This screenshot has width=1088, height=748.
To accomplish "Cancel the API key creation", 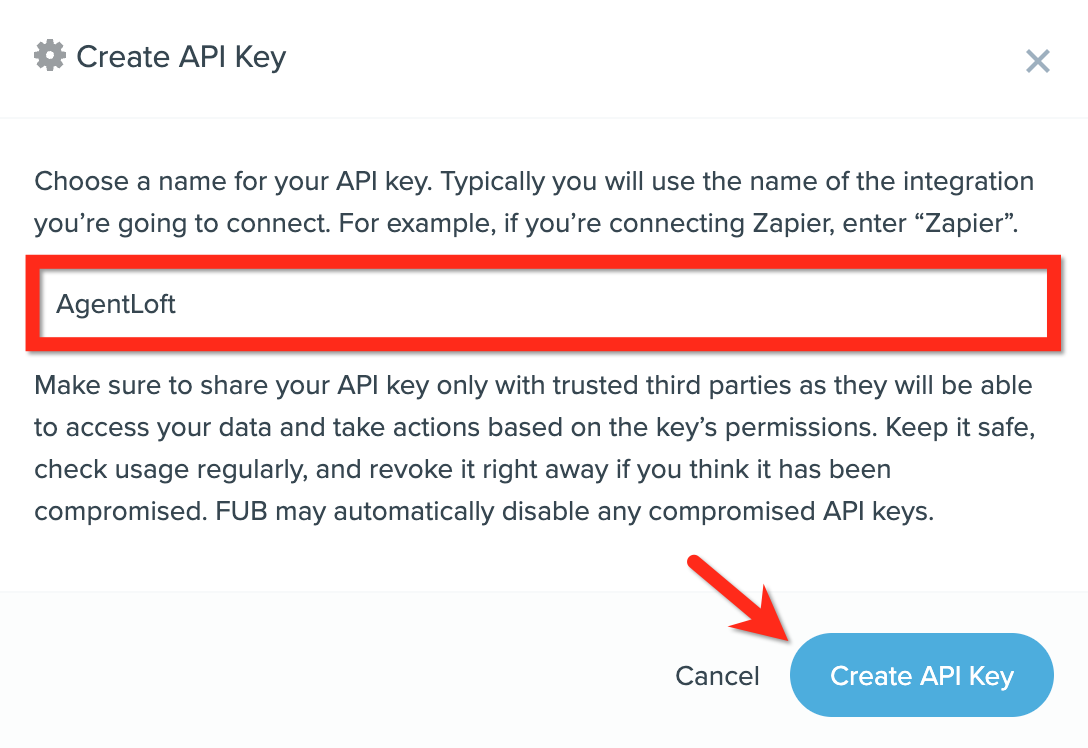I will tap(717, 676).
